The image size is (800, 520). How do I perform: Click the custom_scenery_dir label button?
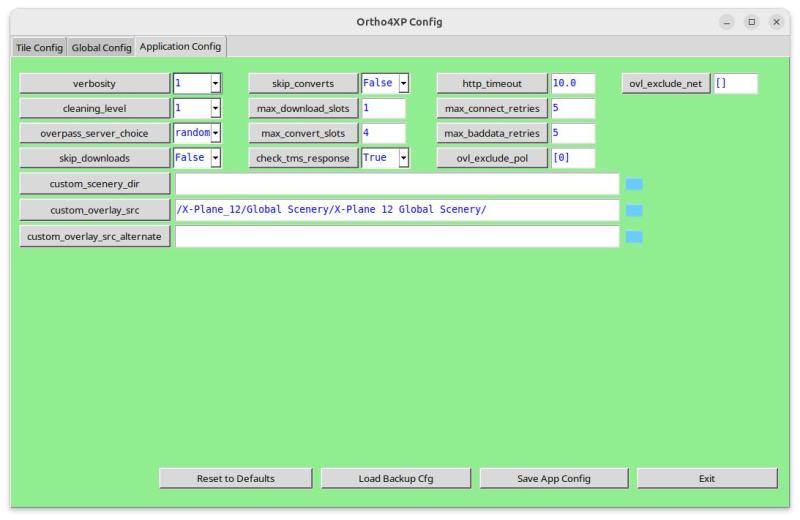[x=94, y=184]
